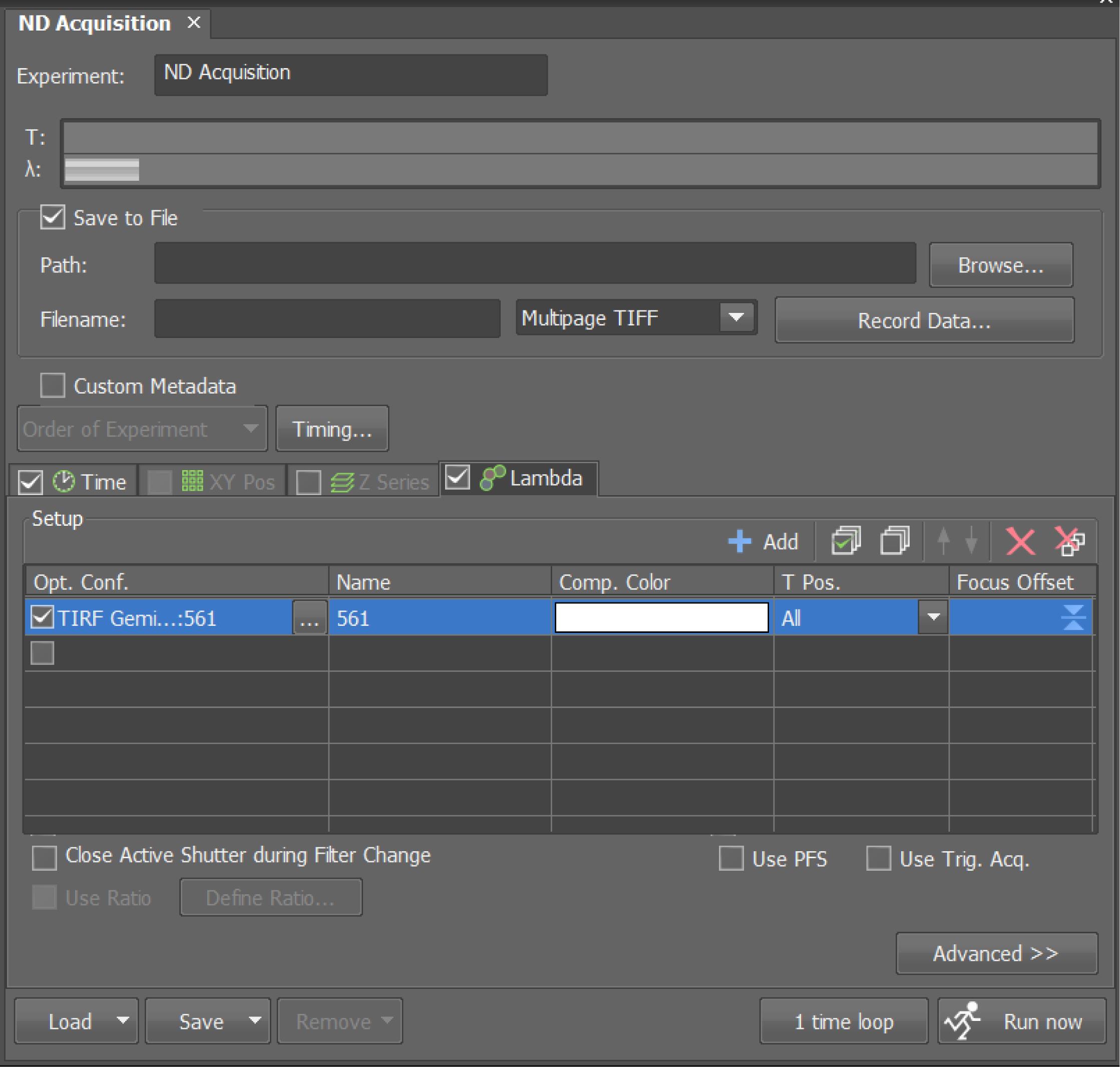Screen dimensions: 1120x1067
Task: Click the Focus Offset icon for 561
Action: pos(1073,618)
